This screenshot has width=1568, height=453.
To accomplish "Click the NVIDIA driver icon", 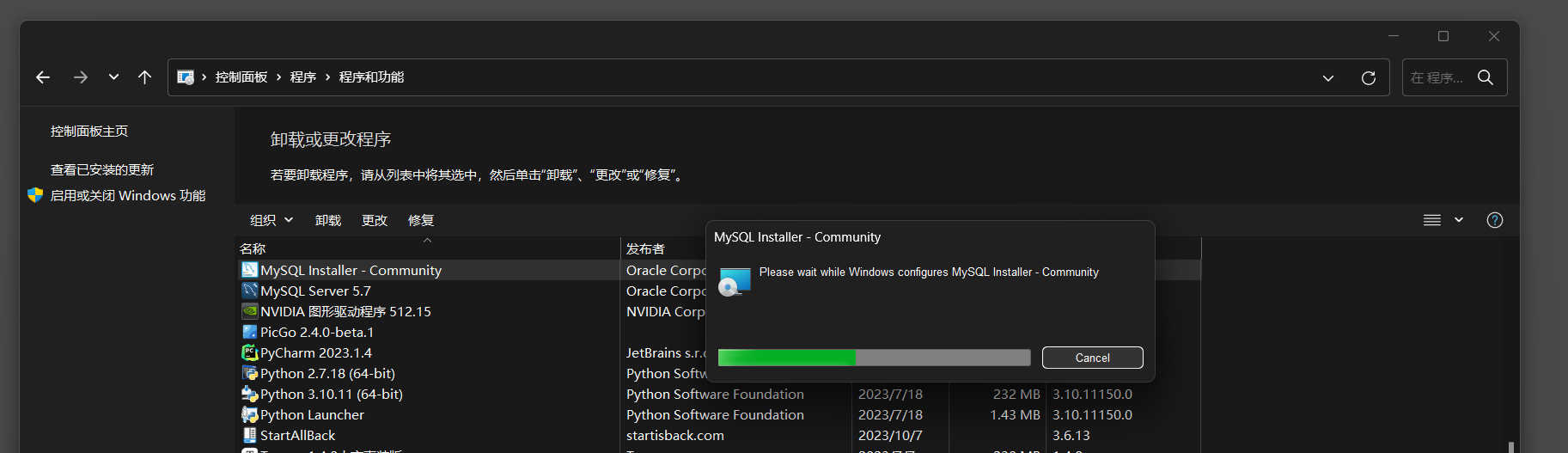I will tap(250, 311).
